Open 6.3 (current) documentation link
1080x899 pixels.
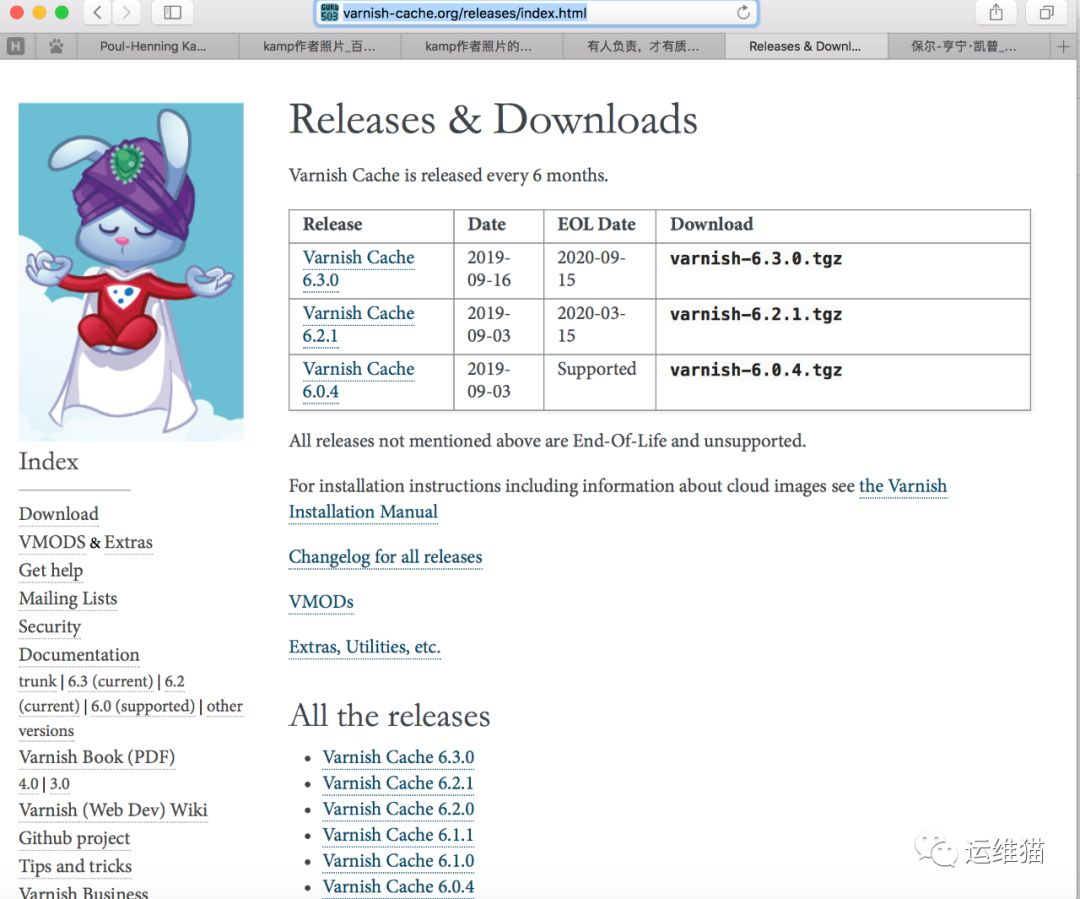110,681
